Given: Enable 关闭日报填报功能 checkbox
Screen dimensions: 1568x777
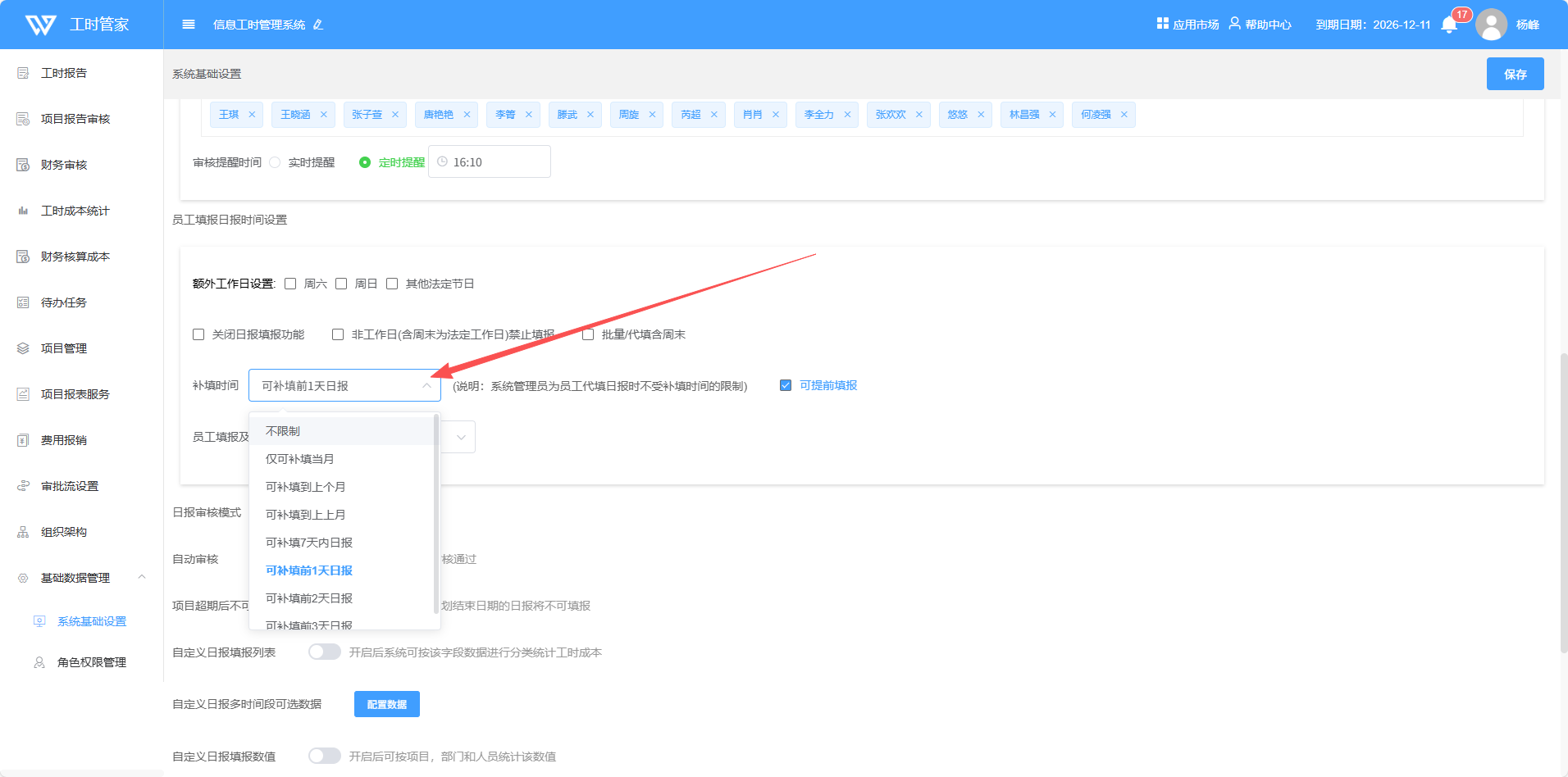Looking at the screenshot, I should coord(198,334).
